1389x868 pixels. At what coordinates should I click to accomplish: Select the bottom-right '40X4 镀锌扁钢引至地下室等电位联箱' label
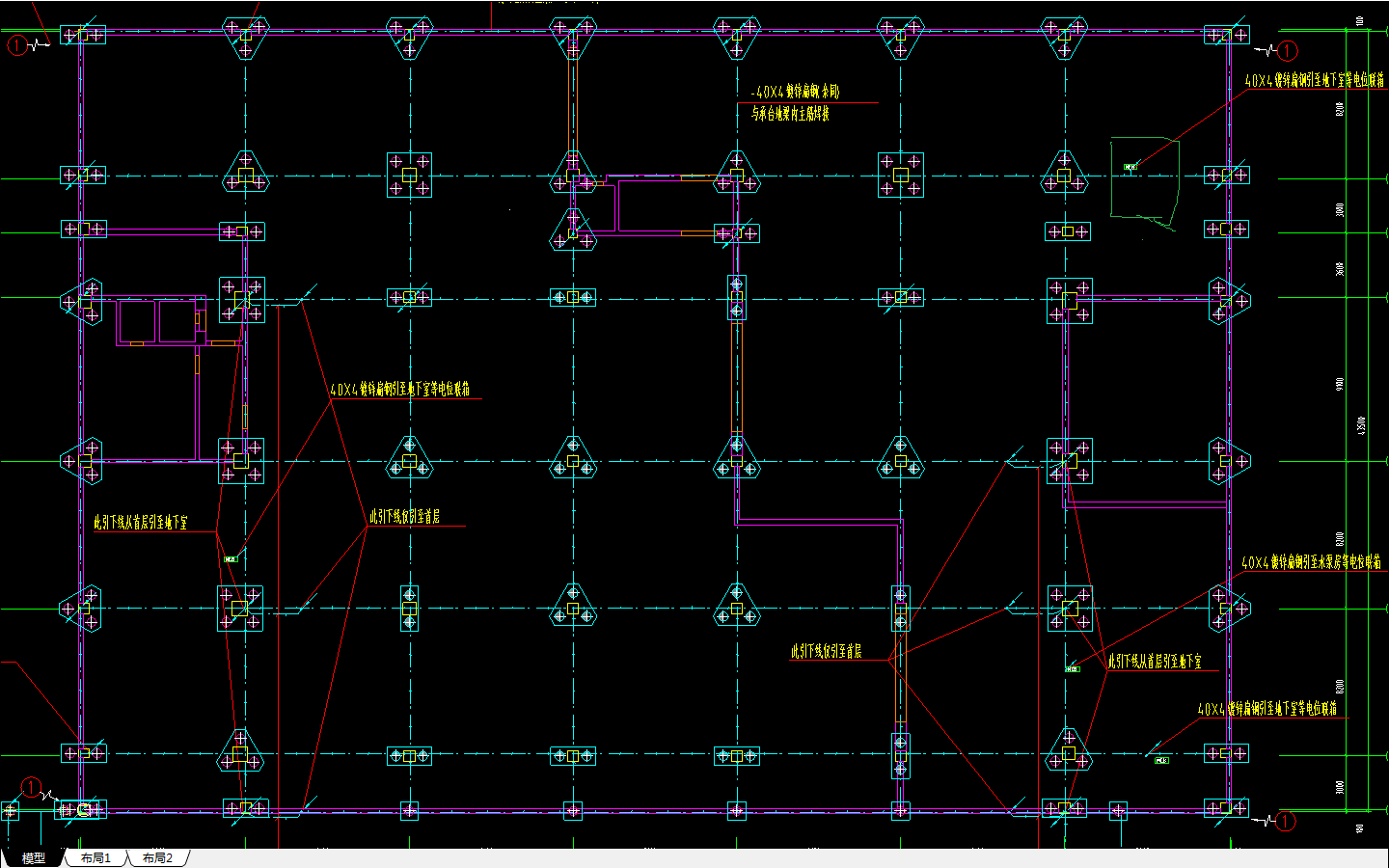1267,709
